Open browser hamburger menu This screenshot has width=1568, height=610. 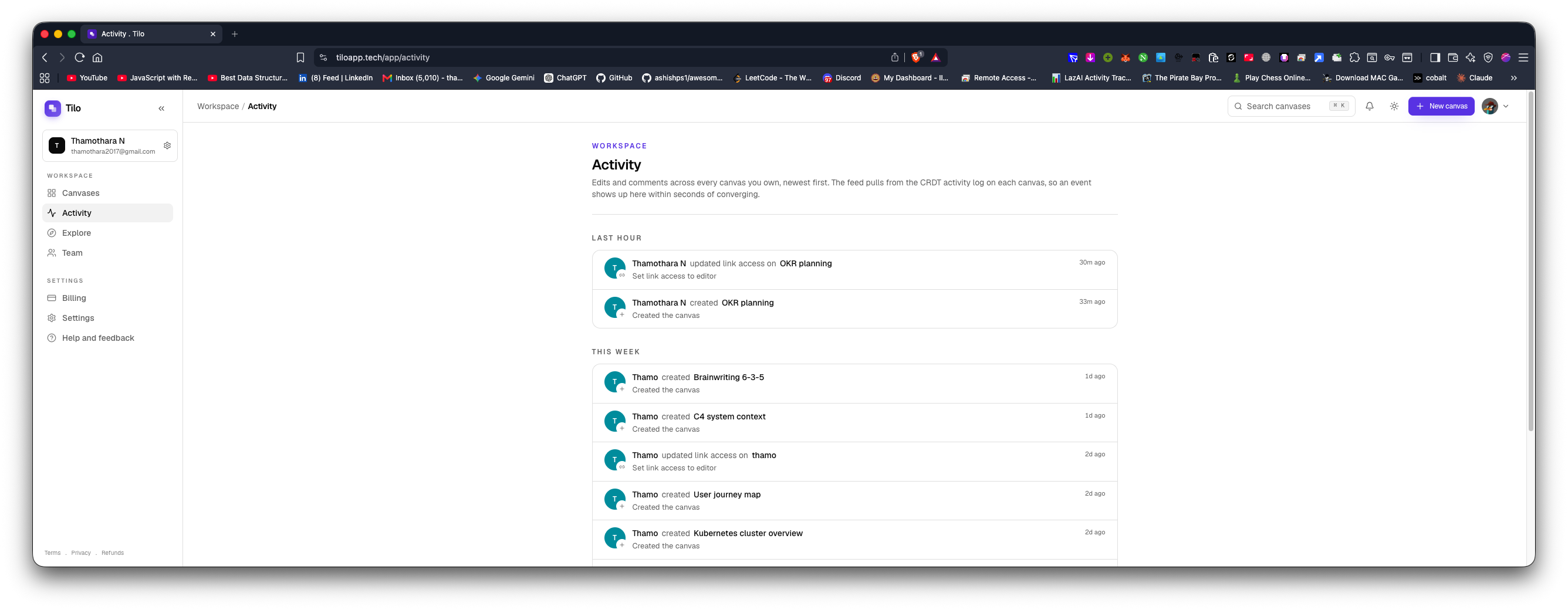[x=1523, y=57]
